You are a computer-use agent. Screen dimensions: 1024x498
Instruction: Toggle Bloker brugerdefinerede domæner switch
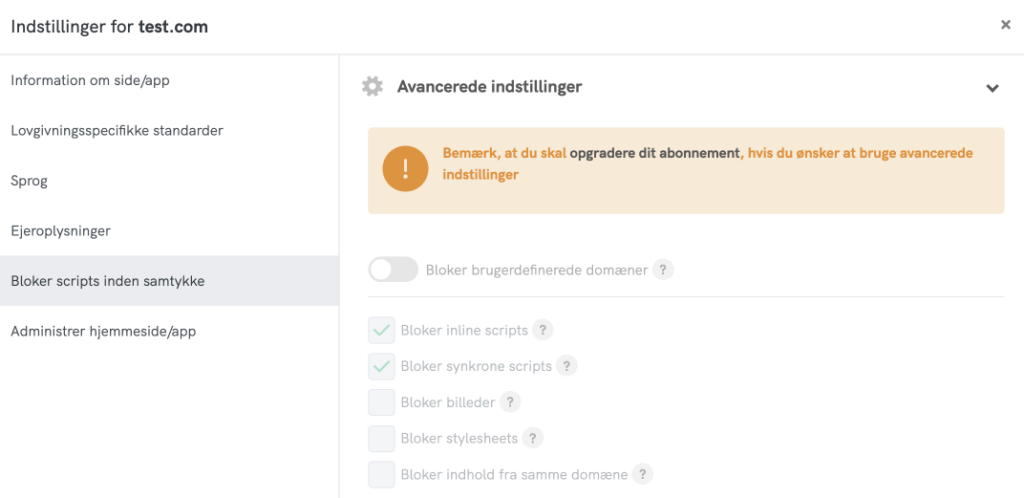click(x=393, y=270)
